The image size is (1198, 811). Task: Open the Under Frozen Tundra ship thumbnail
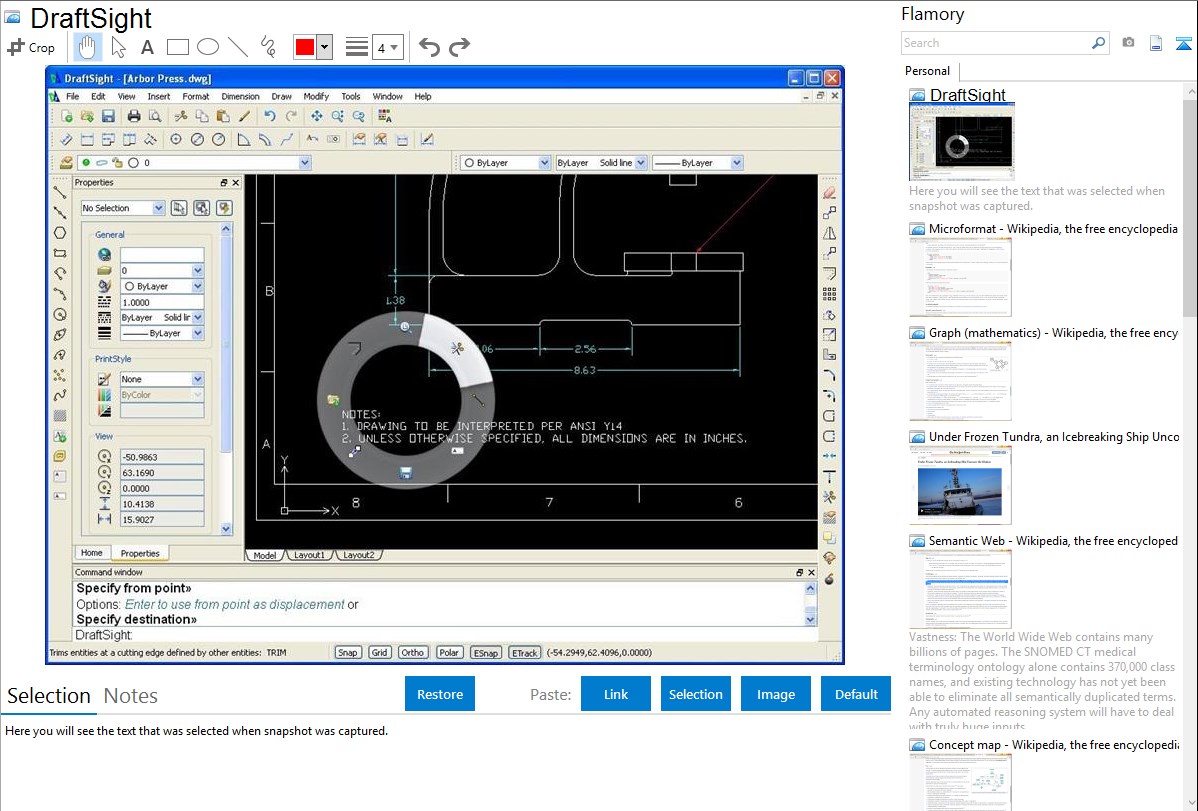click(960, 485)
